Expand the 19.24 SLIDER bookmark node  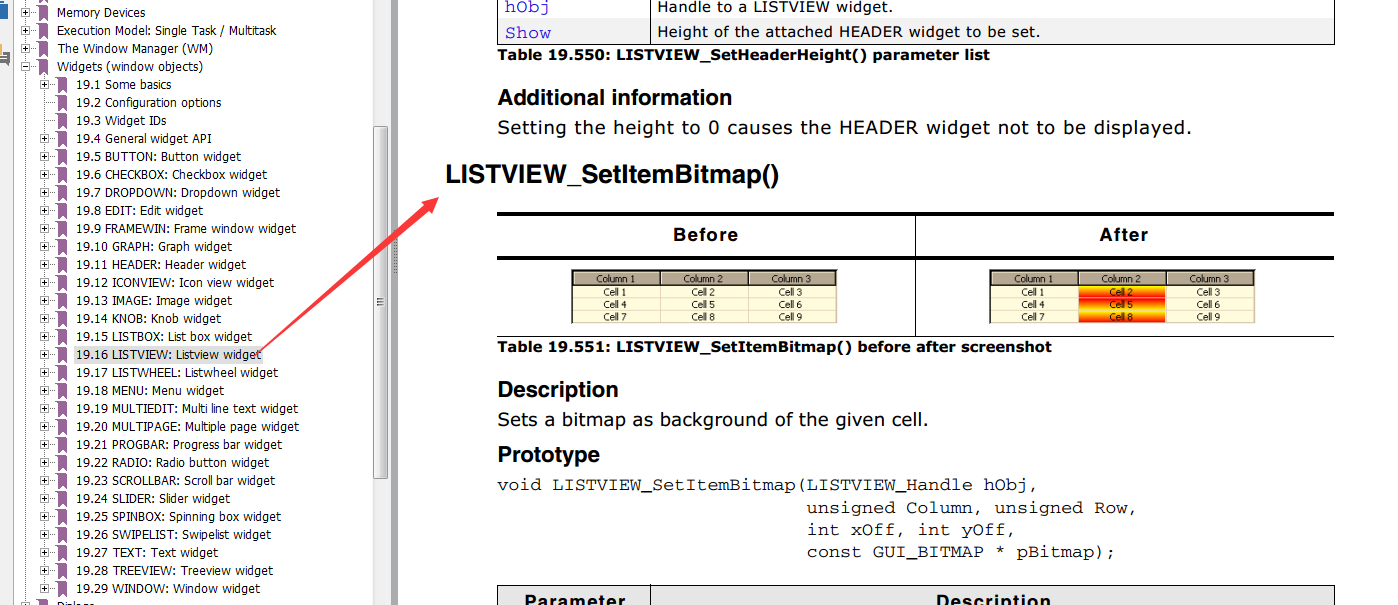click(x=45, y=499)
